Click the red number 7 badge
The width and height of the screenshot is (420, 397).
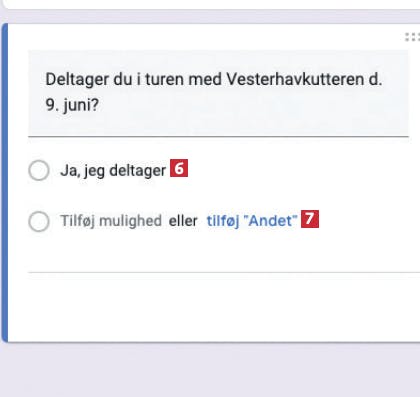click(310, 219)
